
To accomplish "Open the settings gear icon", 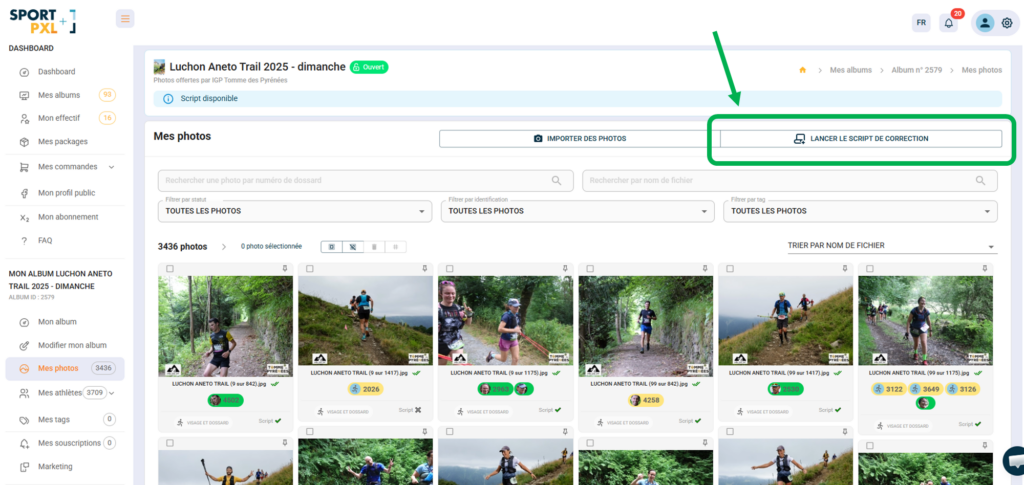I will click(x=1007, y=23).
